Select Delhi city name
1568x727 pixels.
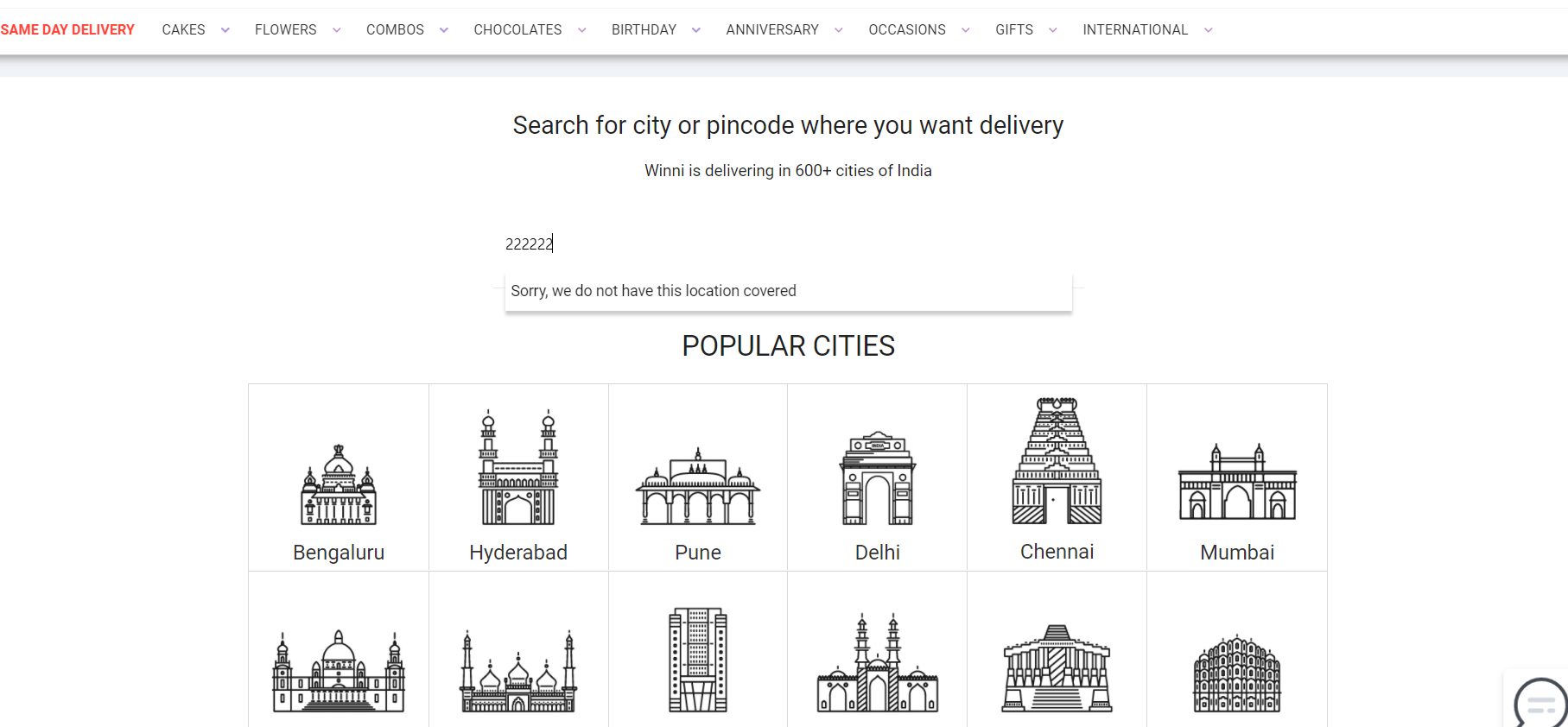pyautogui.click(x=878, y=553)
